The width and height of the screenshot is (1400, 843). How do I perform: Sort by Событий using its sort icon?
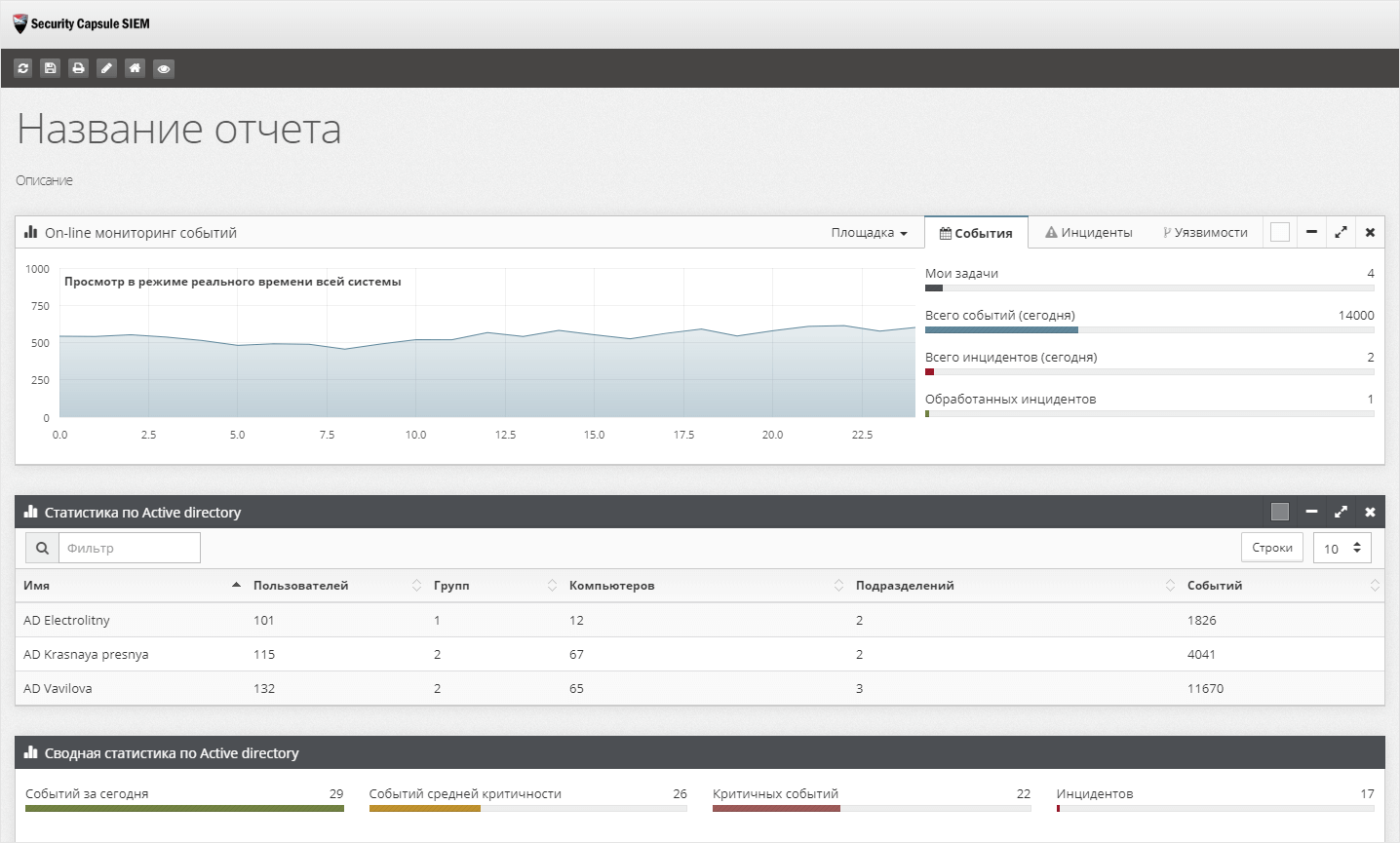[1375, 586]
